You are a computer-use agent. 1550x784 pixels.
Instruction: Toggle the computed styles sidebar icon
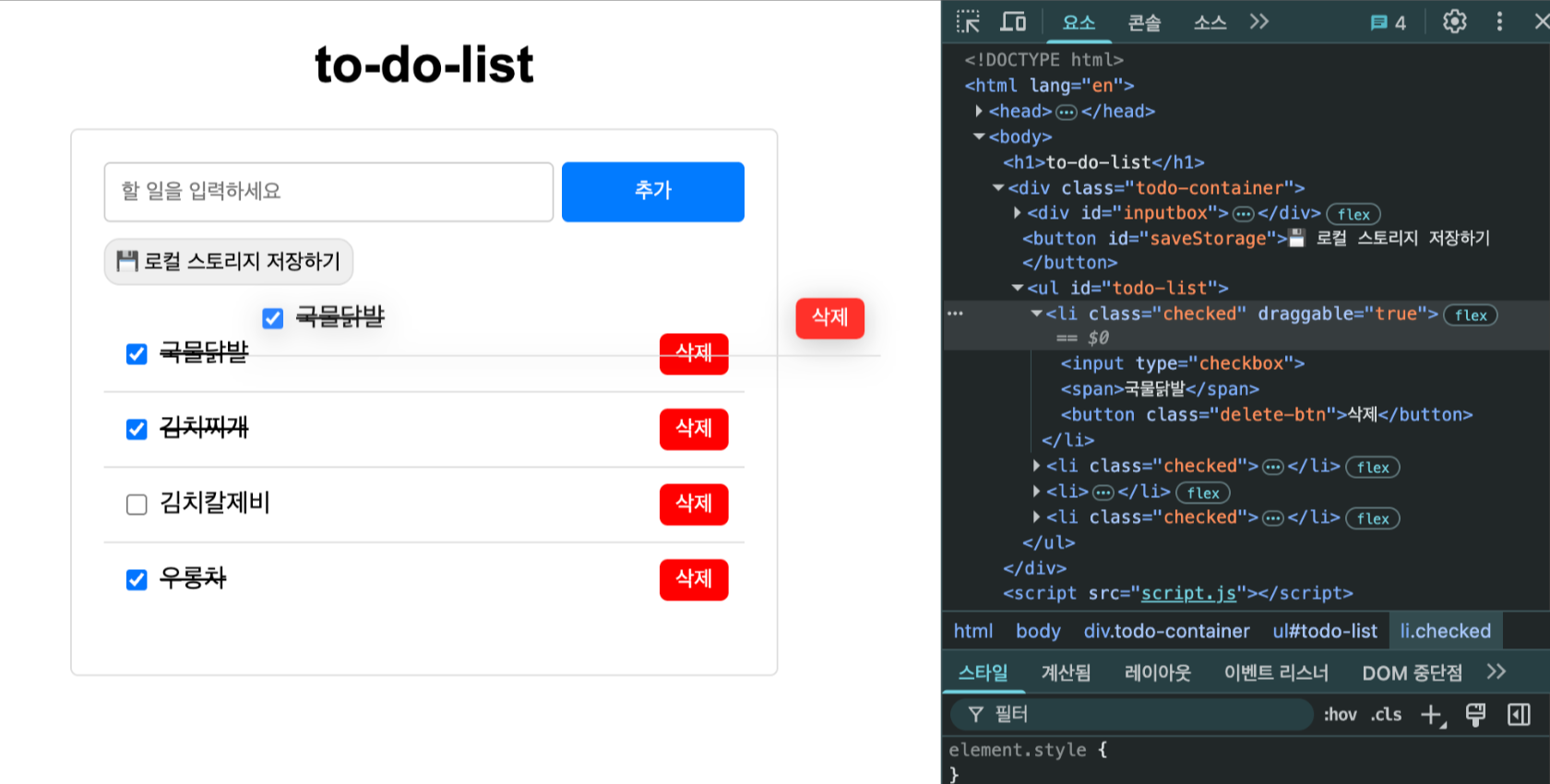click(x=1519, y=715)
